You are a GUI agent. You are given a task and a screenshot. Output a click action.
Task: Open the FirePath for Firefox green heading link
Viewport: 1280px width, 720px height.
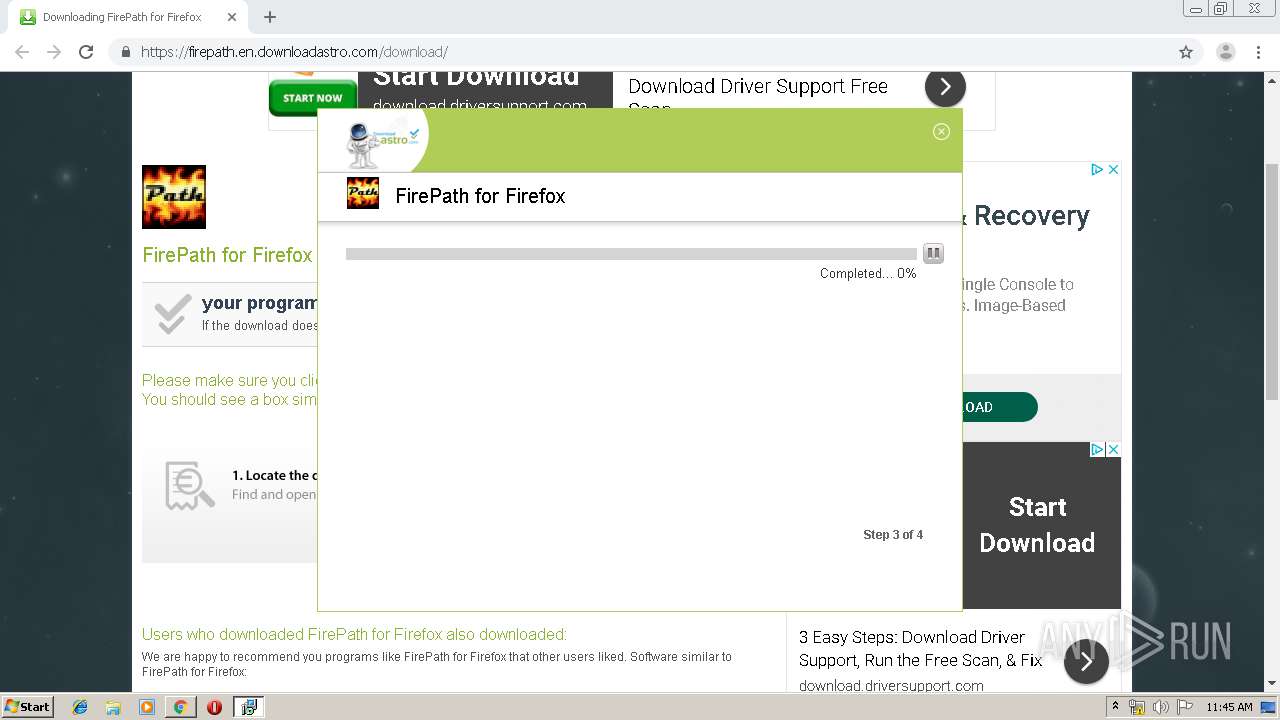point(227,255)
